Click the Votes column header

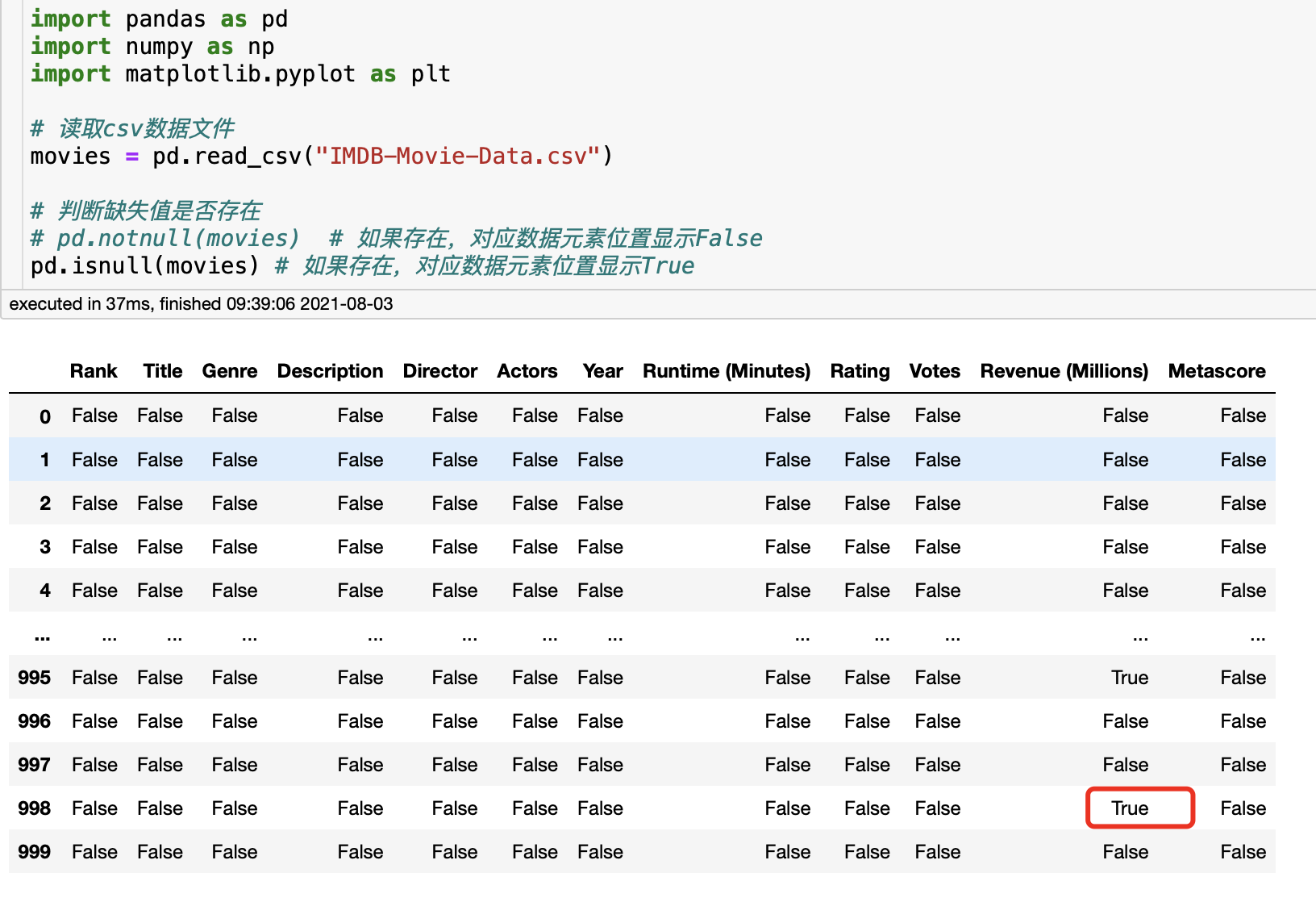935,371
